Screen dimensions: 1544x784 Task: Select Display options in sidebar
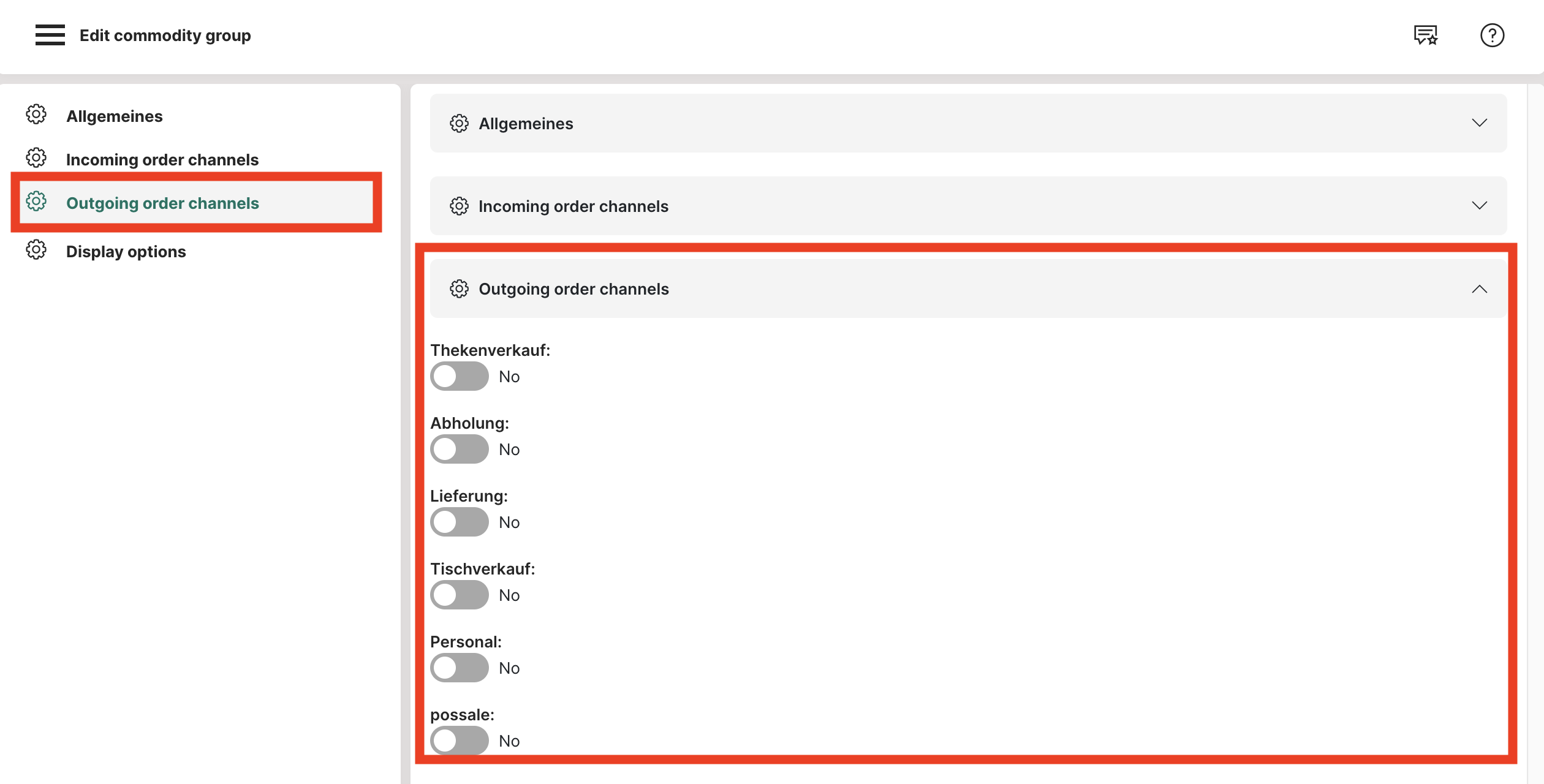pyautogui.click(x=126, y=252)
